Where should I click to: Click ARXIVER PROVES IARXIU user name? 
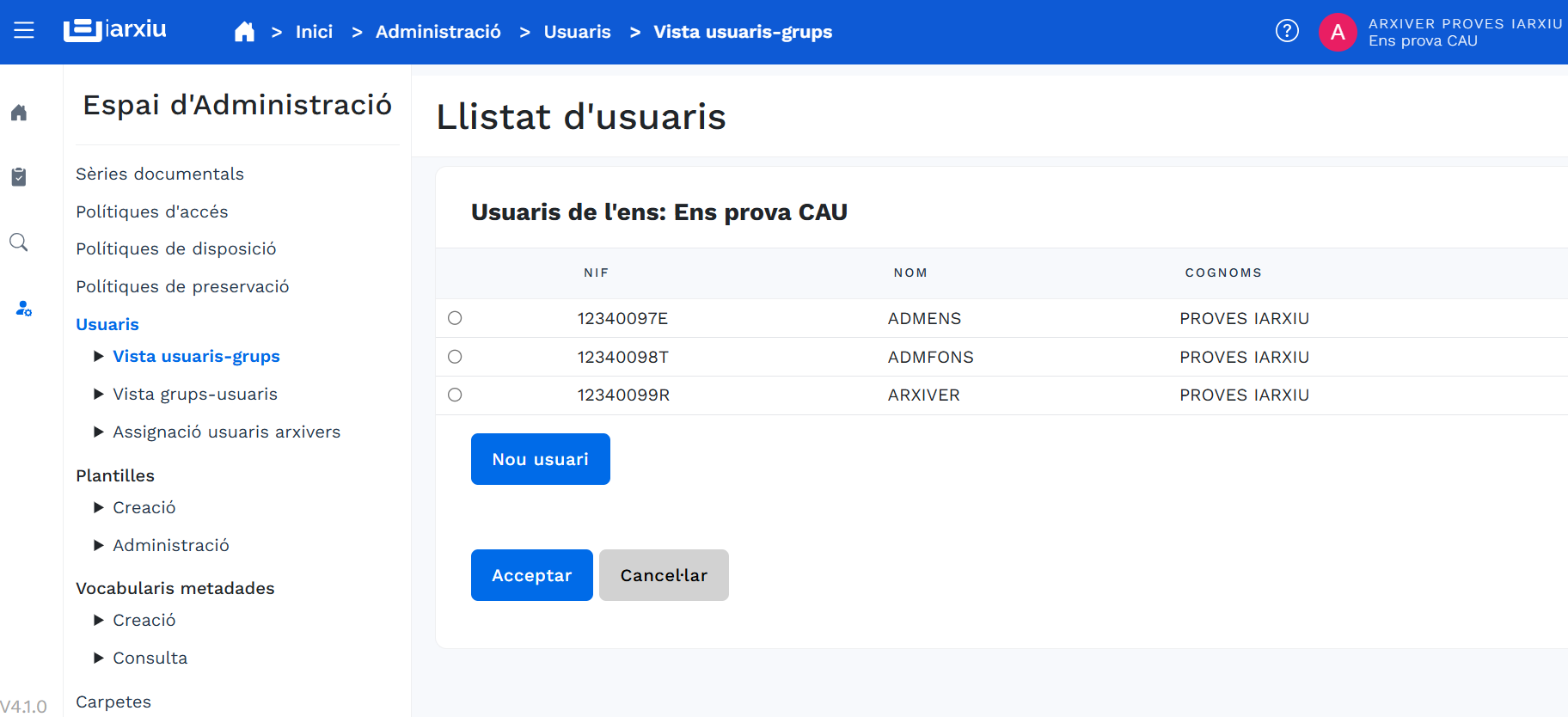point(1465,24)
